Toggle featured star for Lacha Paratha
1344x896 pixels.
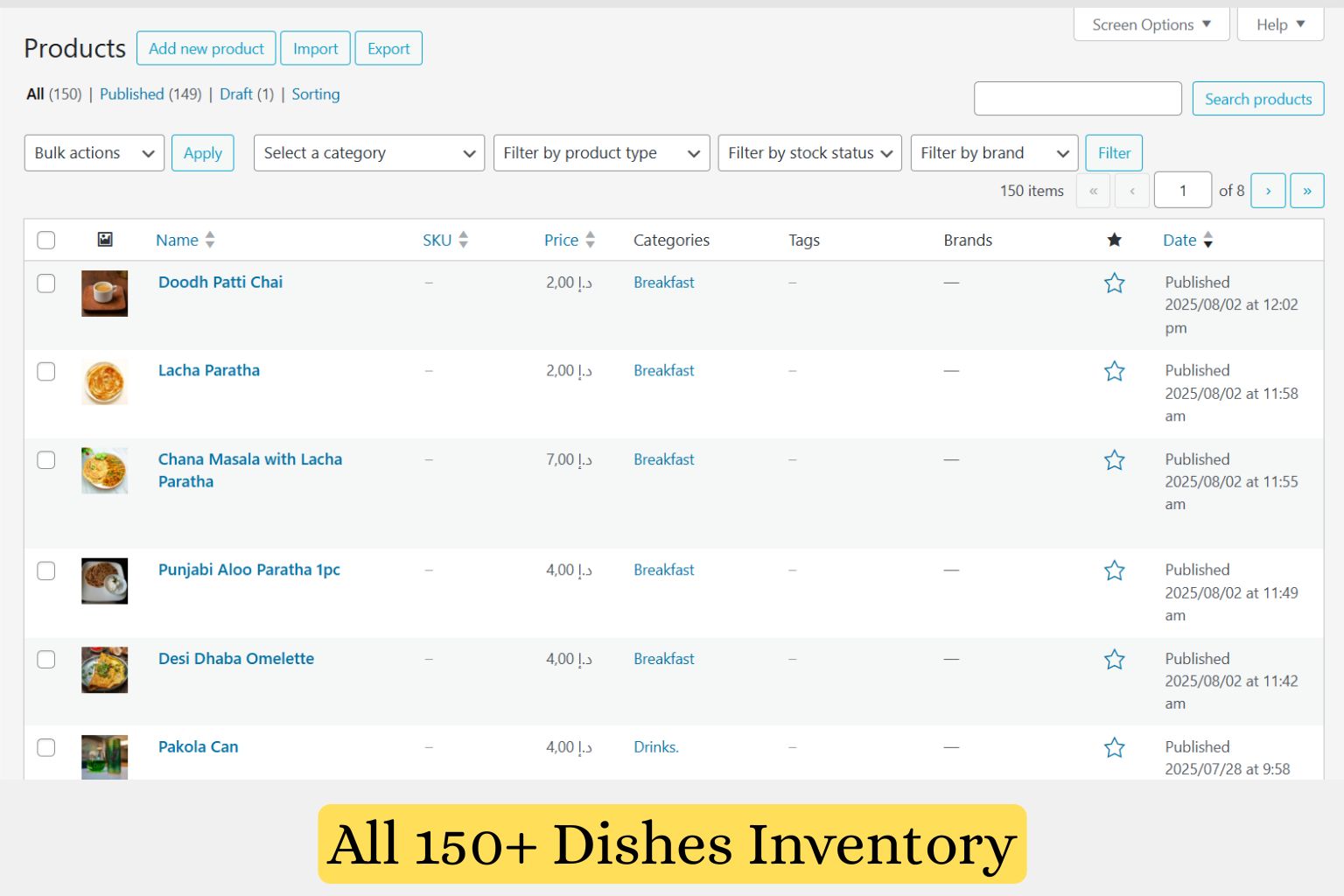tap(1114, 372)
